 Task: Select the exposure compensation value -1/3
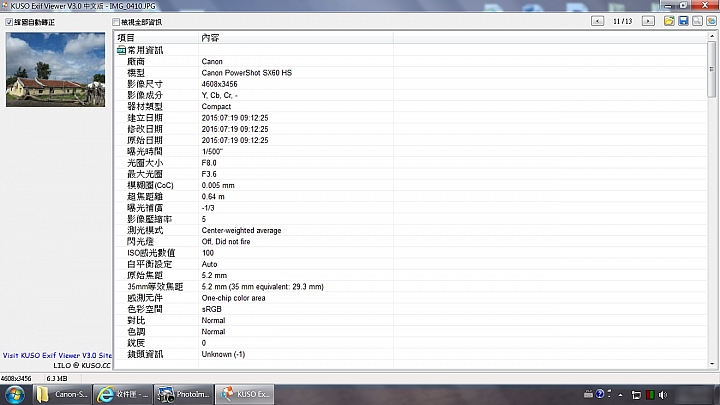[x=208, y=208]
